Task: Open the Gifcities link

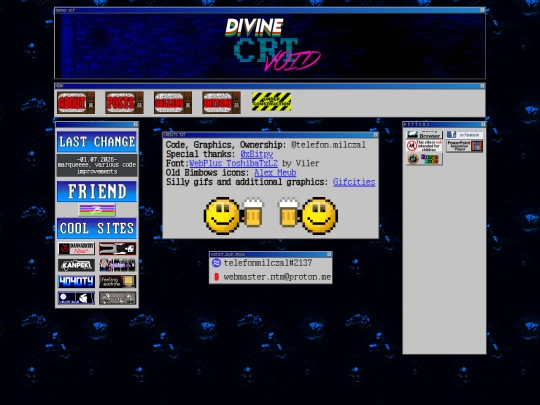Action: click(354, 182)
